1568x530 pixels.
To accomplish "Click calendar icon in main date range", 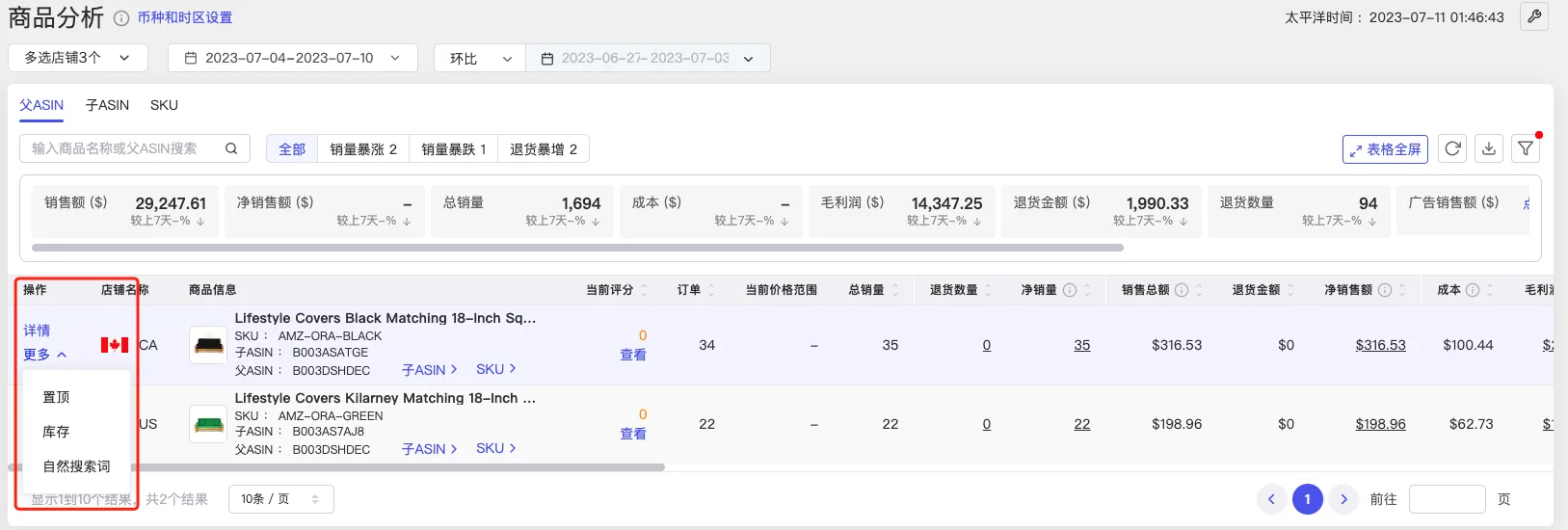I will pyautogui.click(x=191, y=58).
